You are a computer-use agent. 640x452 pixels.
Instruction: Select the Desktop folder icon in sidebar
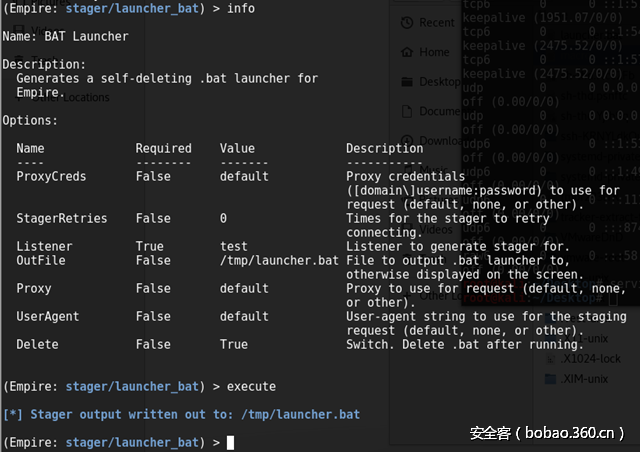408,82
